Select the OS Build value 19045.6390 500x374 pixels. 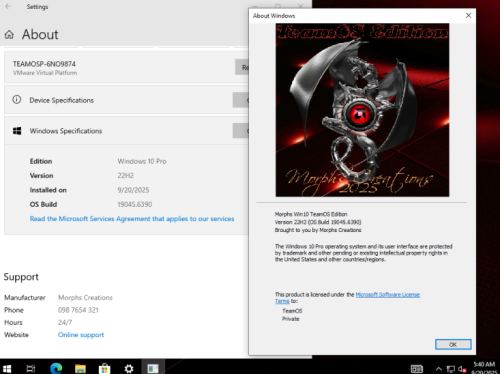pyautogui.click(x=135, y=204)
